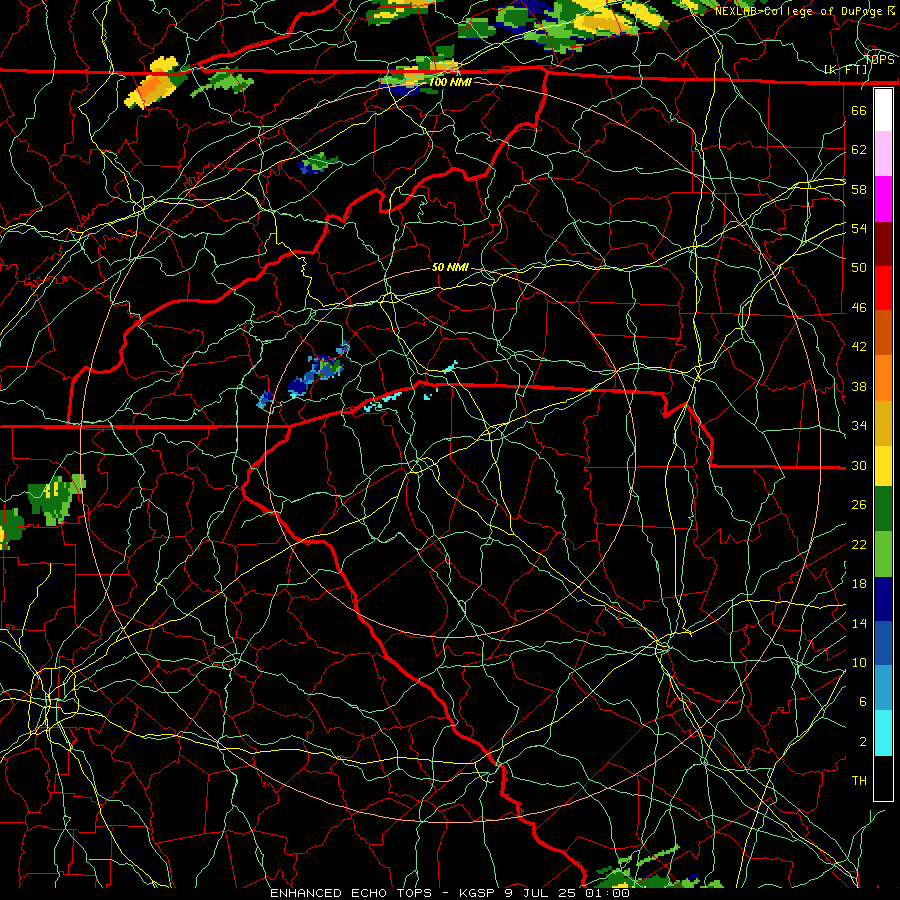The image size is (900, 900).
Task: Click the "30" legend value
Action: pyautogui.click(x=859, y=465)
